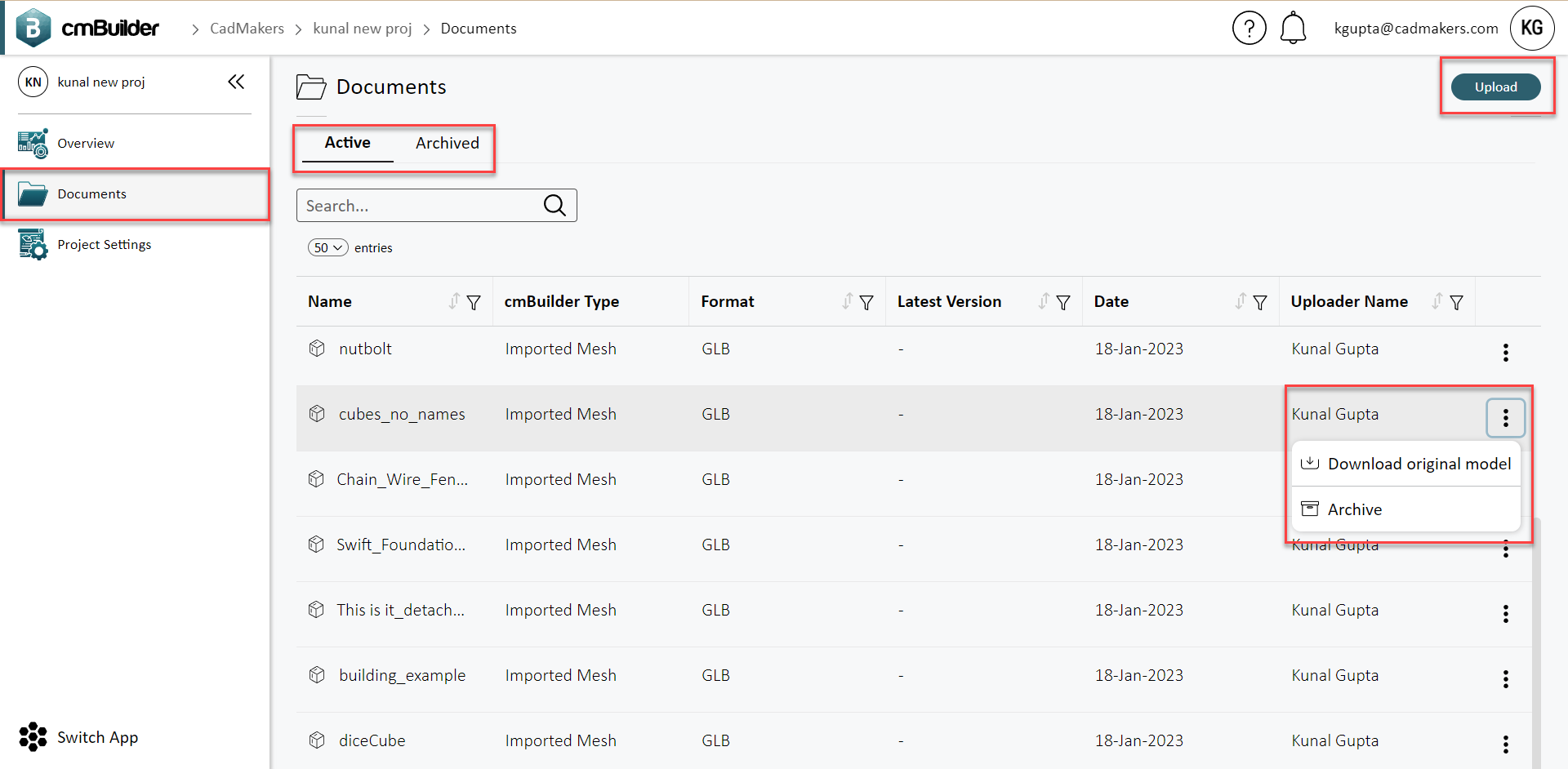
Task: Open the help question mark icon
Action: point(1249,29)
